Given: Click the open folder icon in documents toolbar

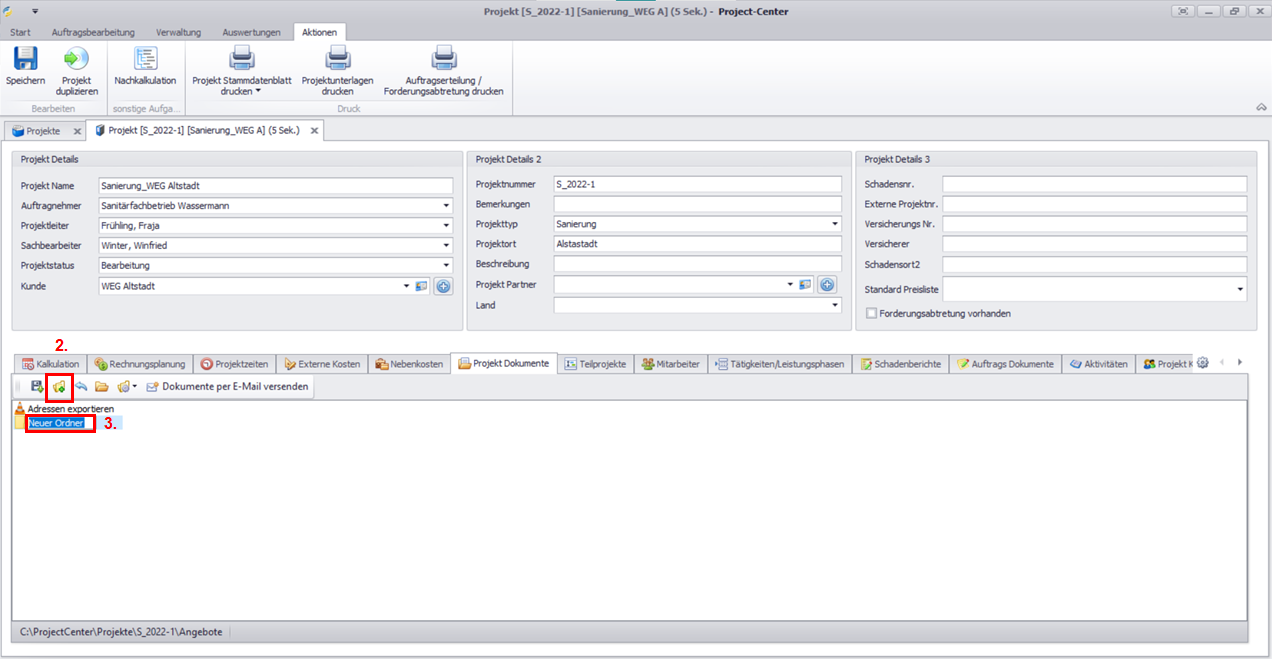Looking at the screenshot, I should [101, 386].
